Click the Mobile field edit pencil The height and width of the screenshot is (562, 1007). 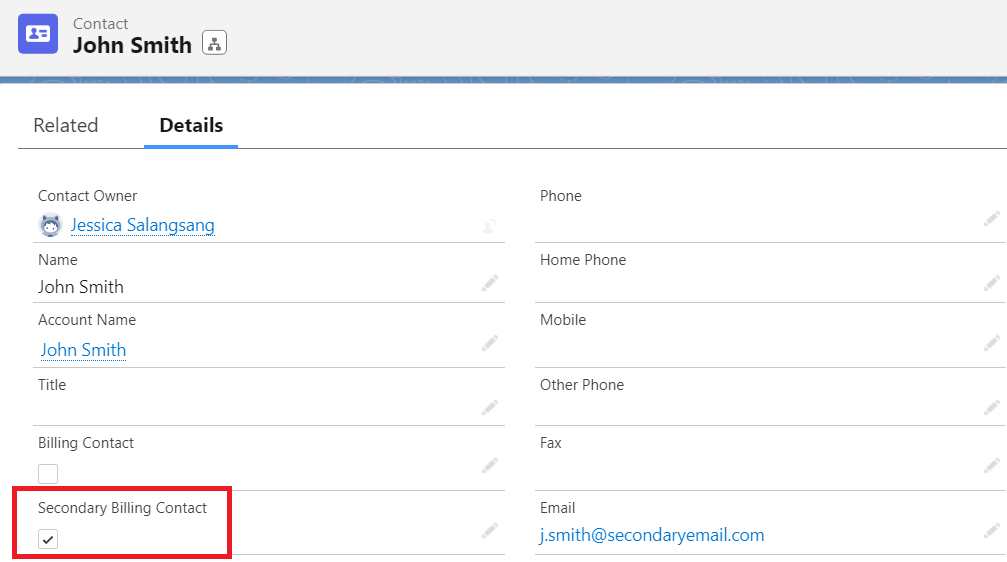(x=991, y=344)
